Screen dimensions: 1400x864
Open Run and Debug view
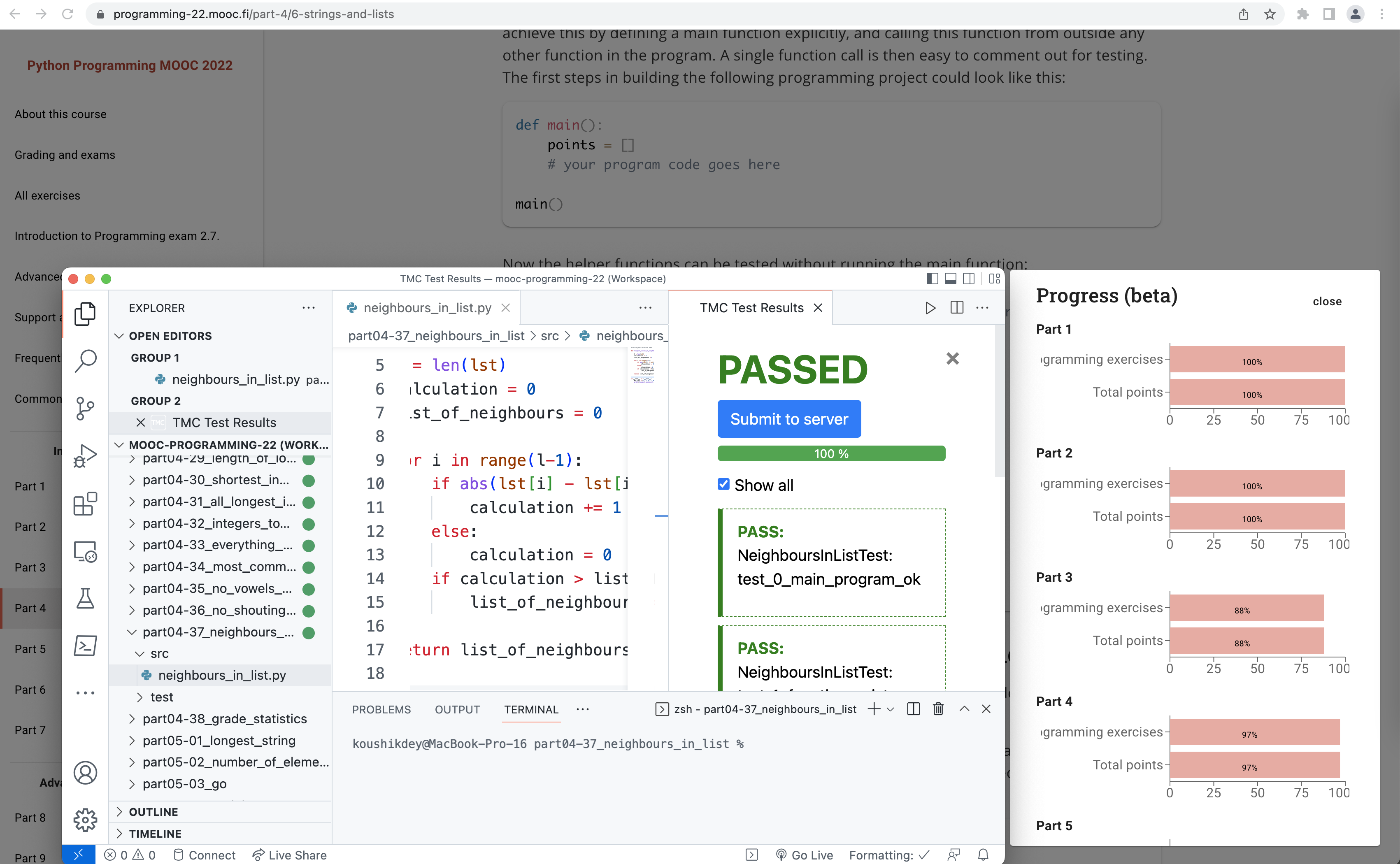[85, 455]
